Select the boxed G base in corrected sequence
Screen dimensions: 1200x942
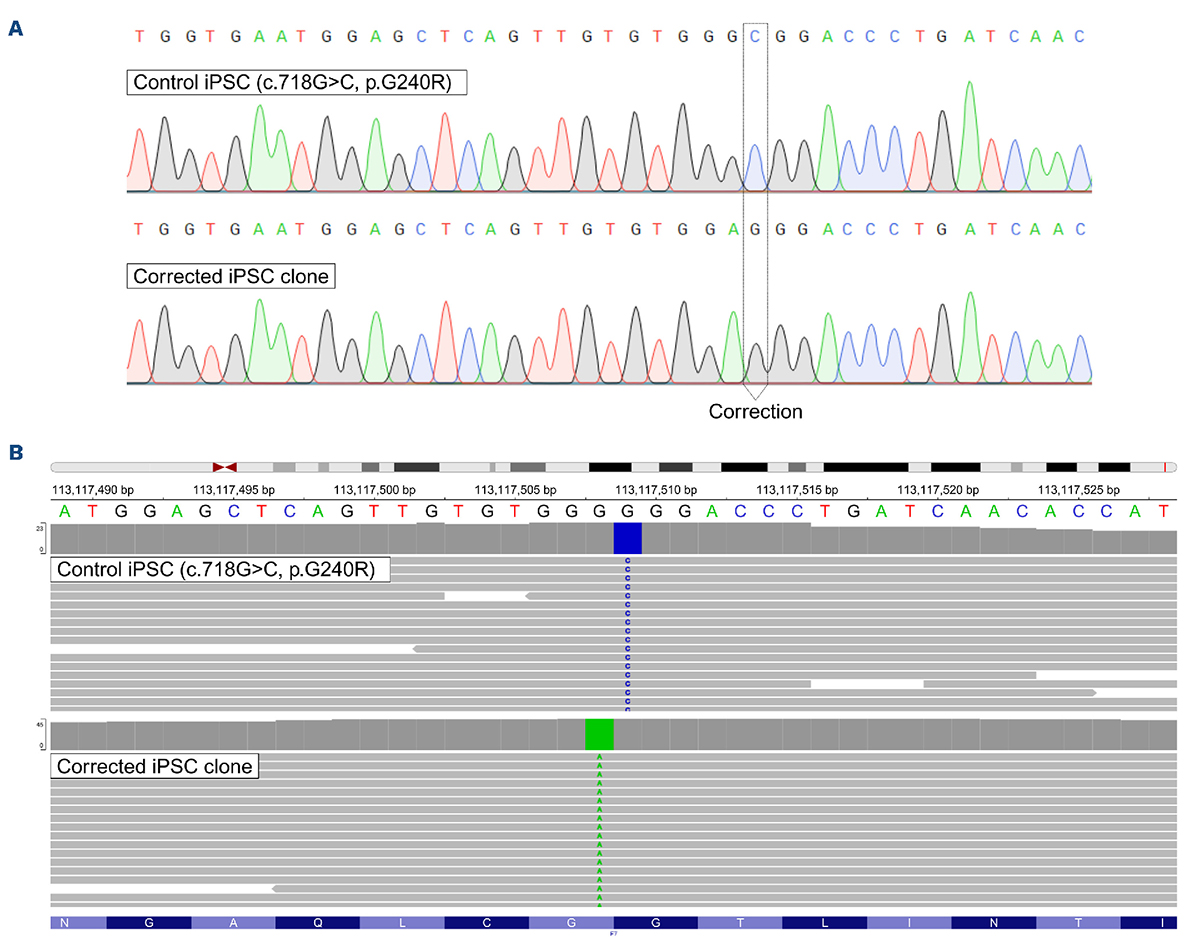tap(756, 229)
